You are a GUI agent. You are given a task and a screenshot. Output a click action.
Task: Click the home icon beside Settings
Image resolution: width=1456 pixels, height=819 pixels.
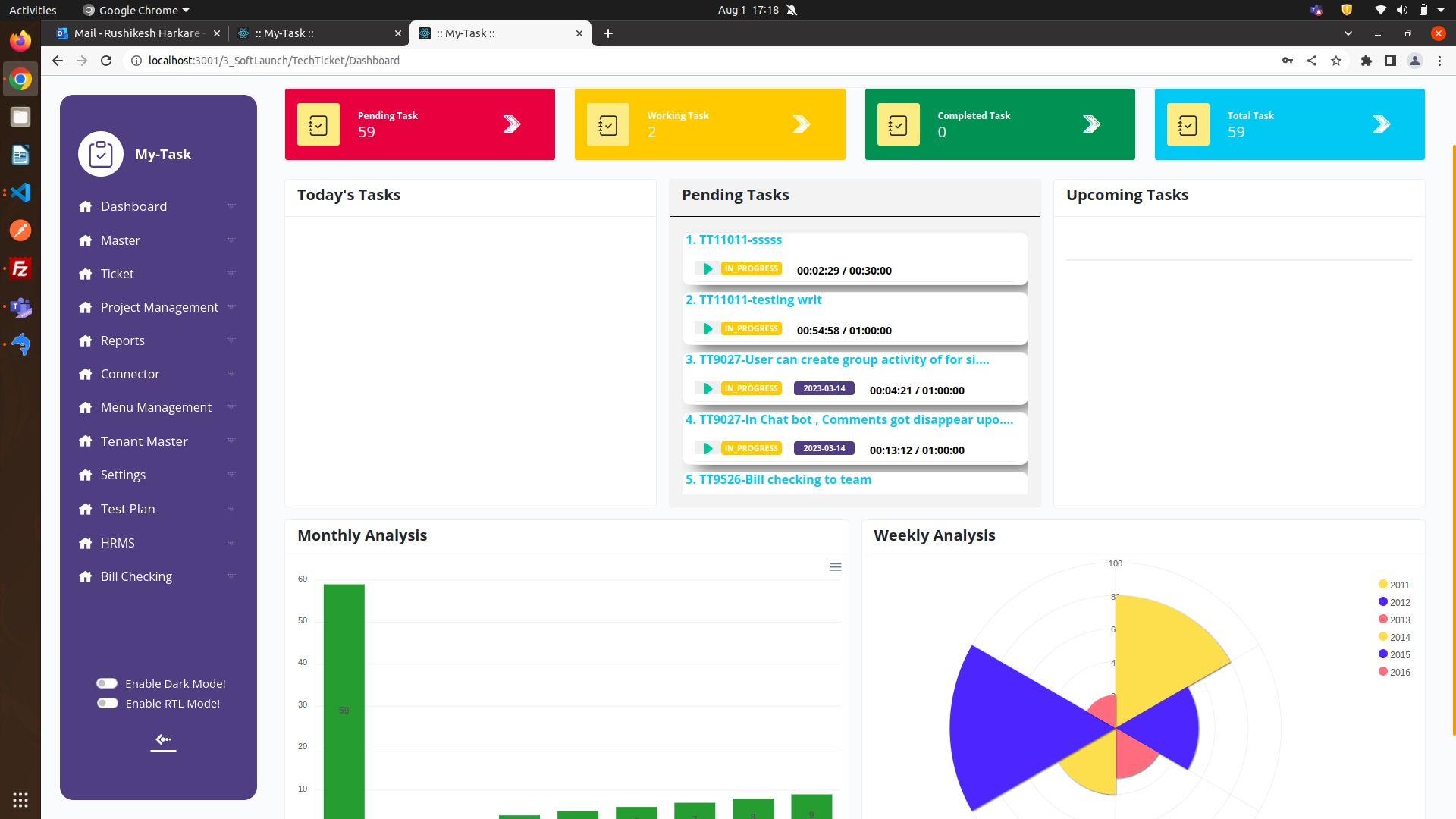(86, 475)
